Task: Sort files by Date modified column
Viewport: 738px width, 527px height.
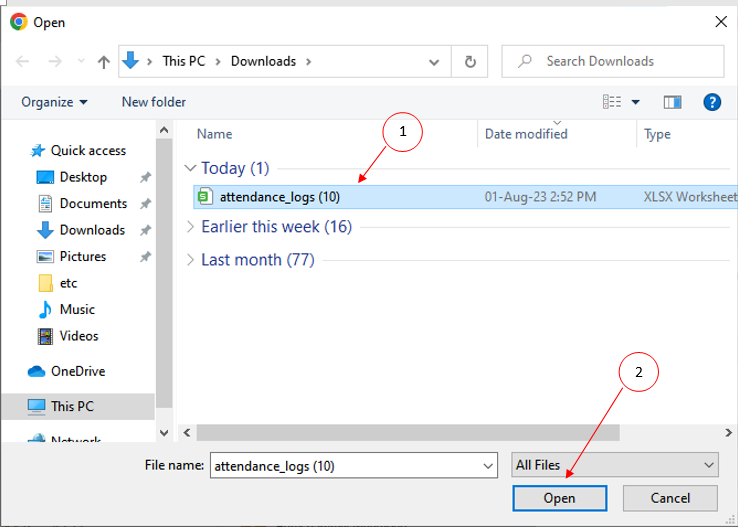Action: [526, 134]
